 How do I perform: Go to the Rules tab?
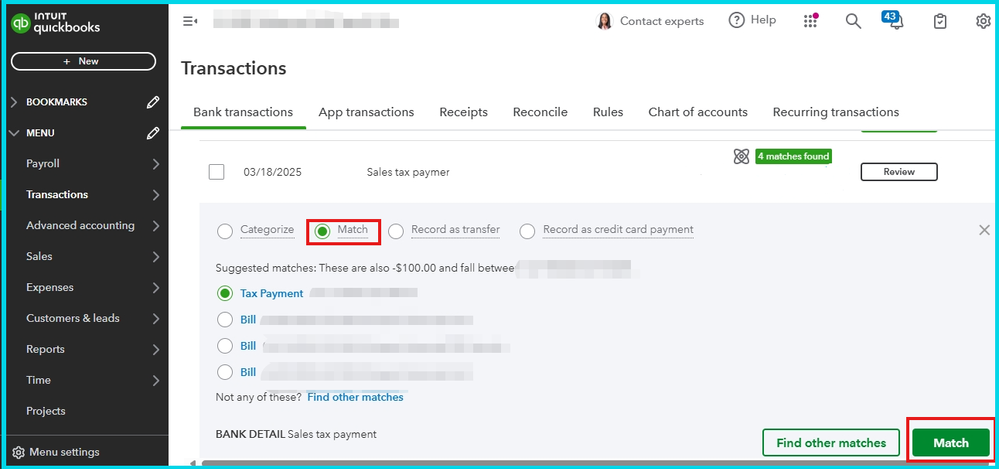coord(608,112)
